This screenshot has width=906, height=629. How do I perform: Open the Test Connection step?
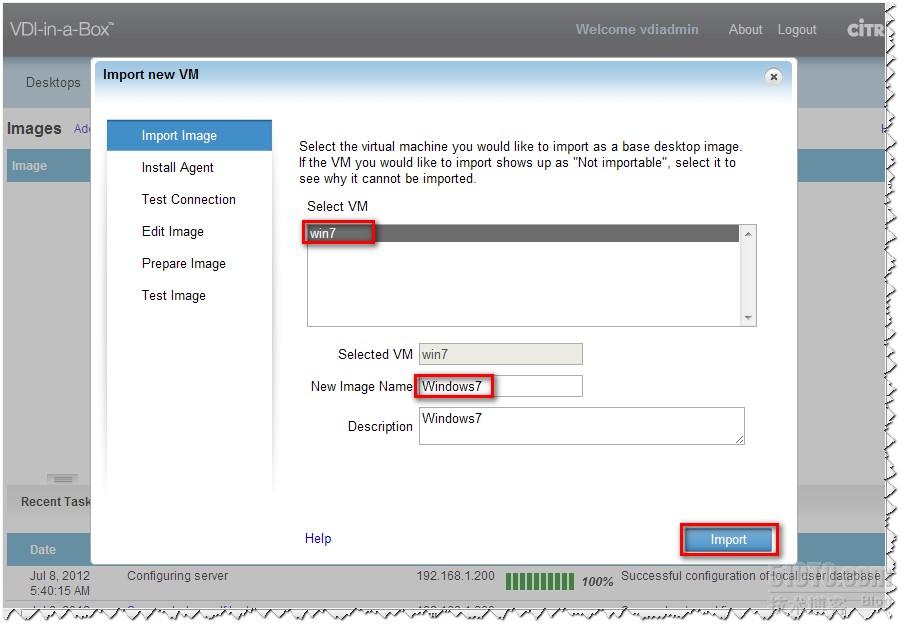[188, 199]
